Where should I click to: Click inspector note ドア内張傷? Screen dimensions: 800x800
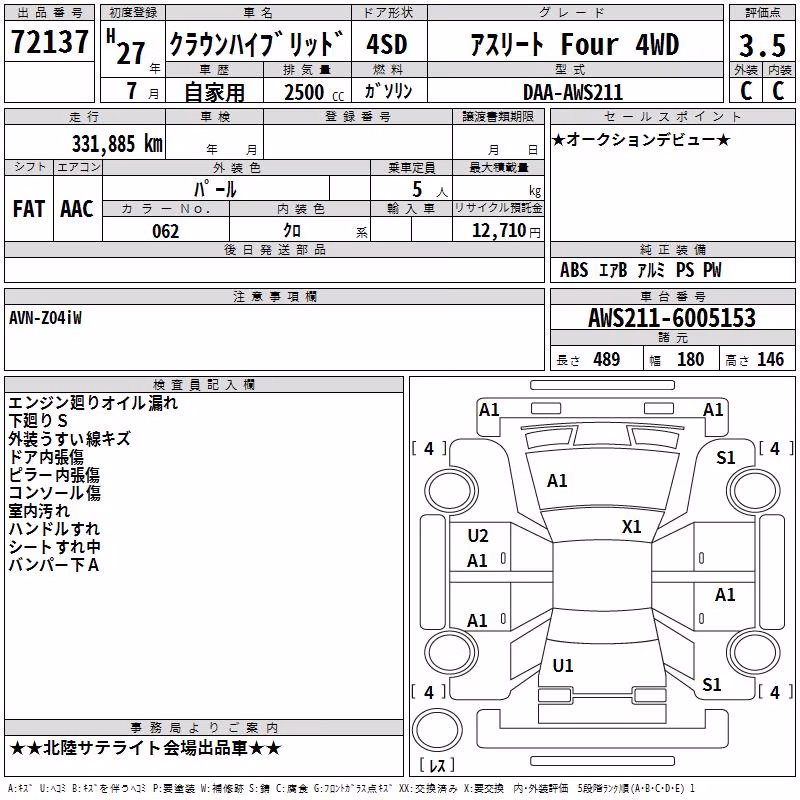46,457
